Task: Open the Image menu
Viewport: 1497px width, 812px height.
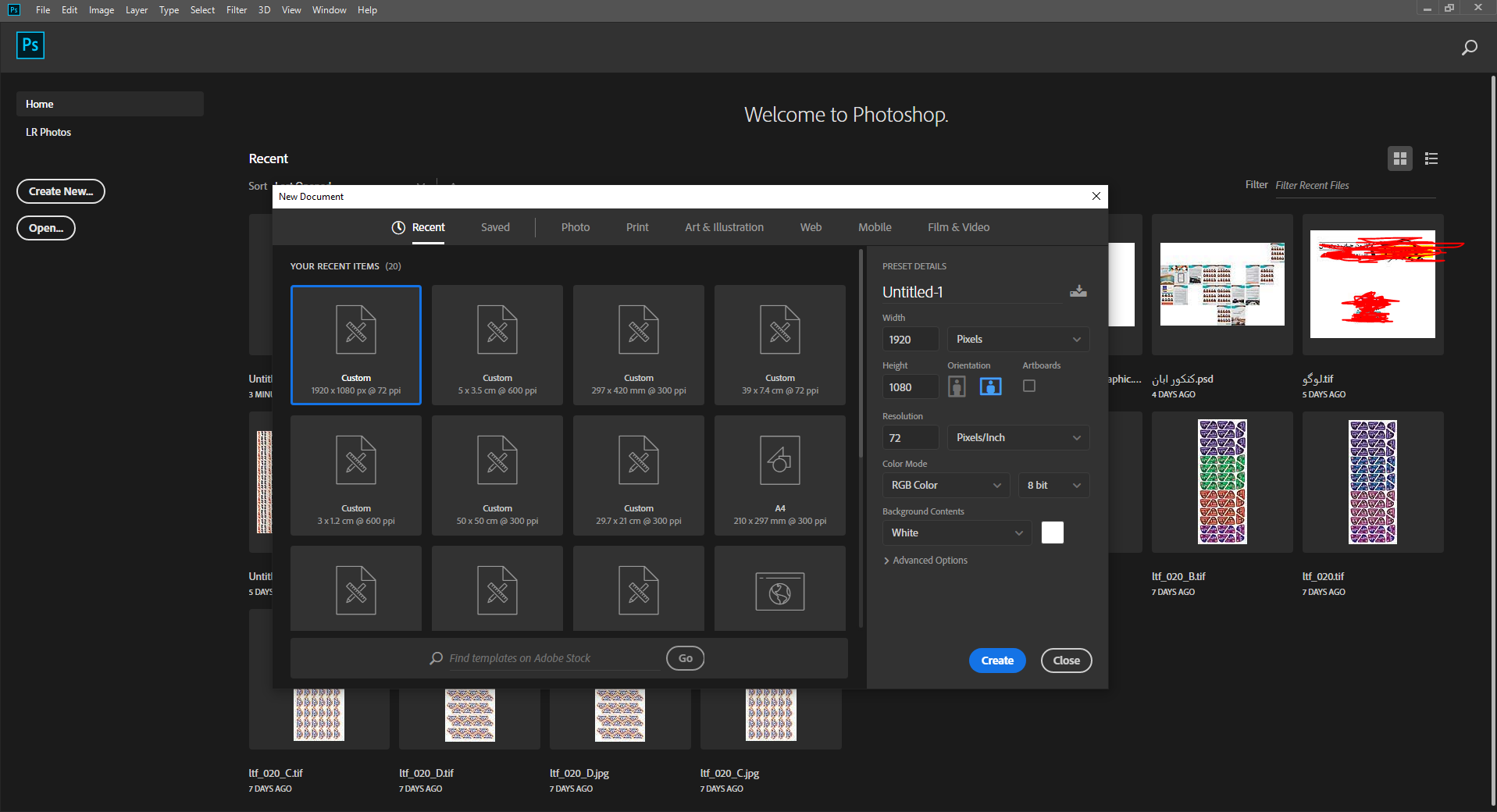Action: tap(102, 10)
